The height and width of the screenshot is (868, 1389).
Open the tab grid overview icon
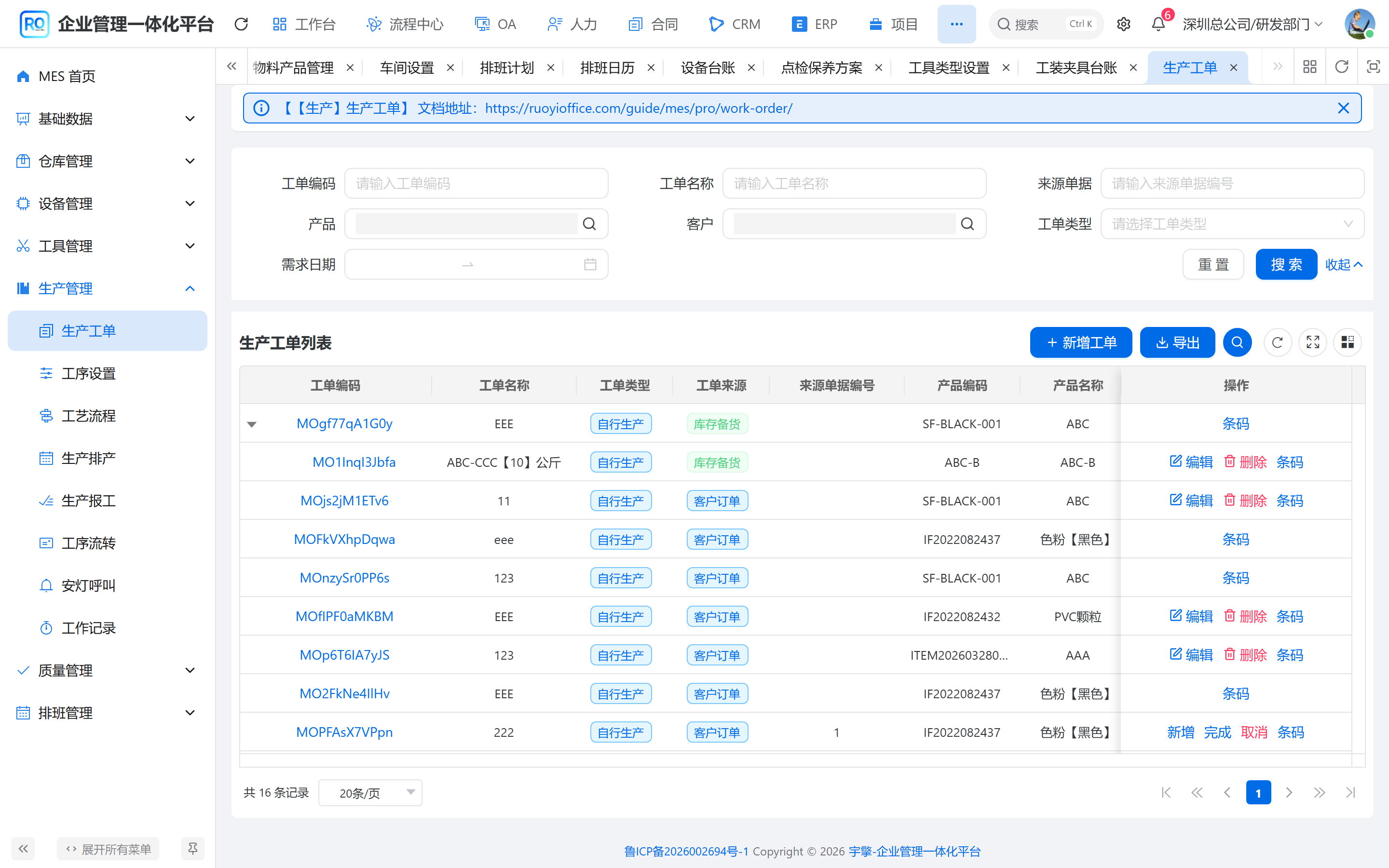pos(1310,67)
